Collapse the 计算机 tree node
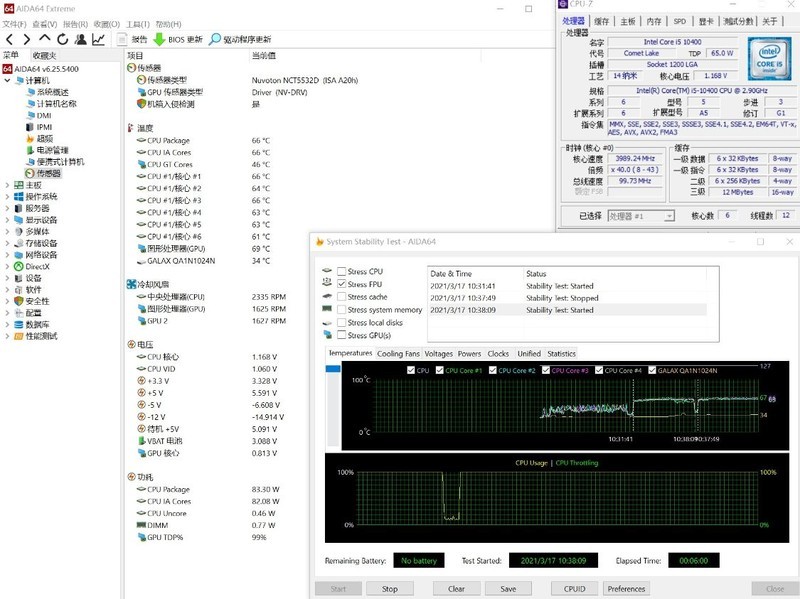This screenshot has width=800, height=599. [8, 80]
